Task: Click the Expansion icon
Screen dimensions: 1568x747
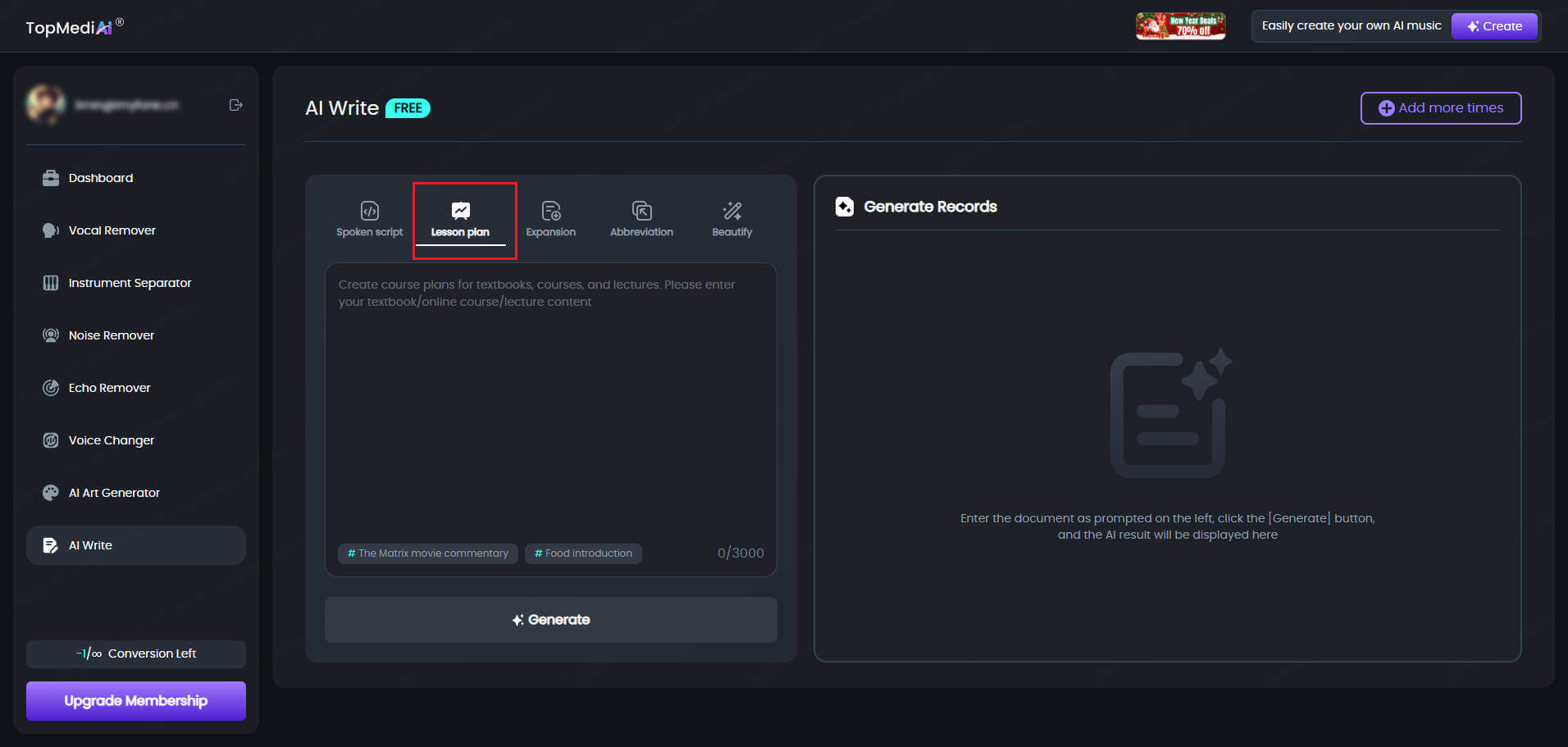Action: (551, 211)
